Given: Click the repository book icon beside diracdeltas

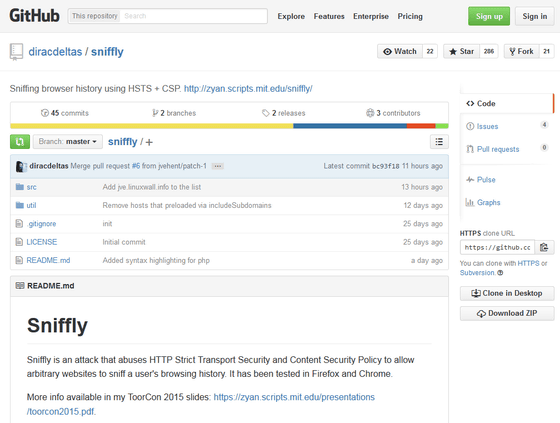Looking at the screenshot, I should (x=16, y=52).
